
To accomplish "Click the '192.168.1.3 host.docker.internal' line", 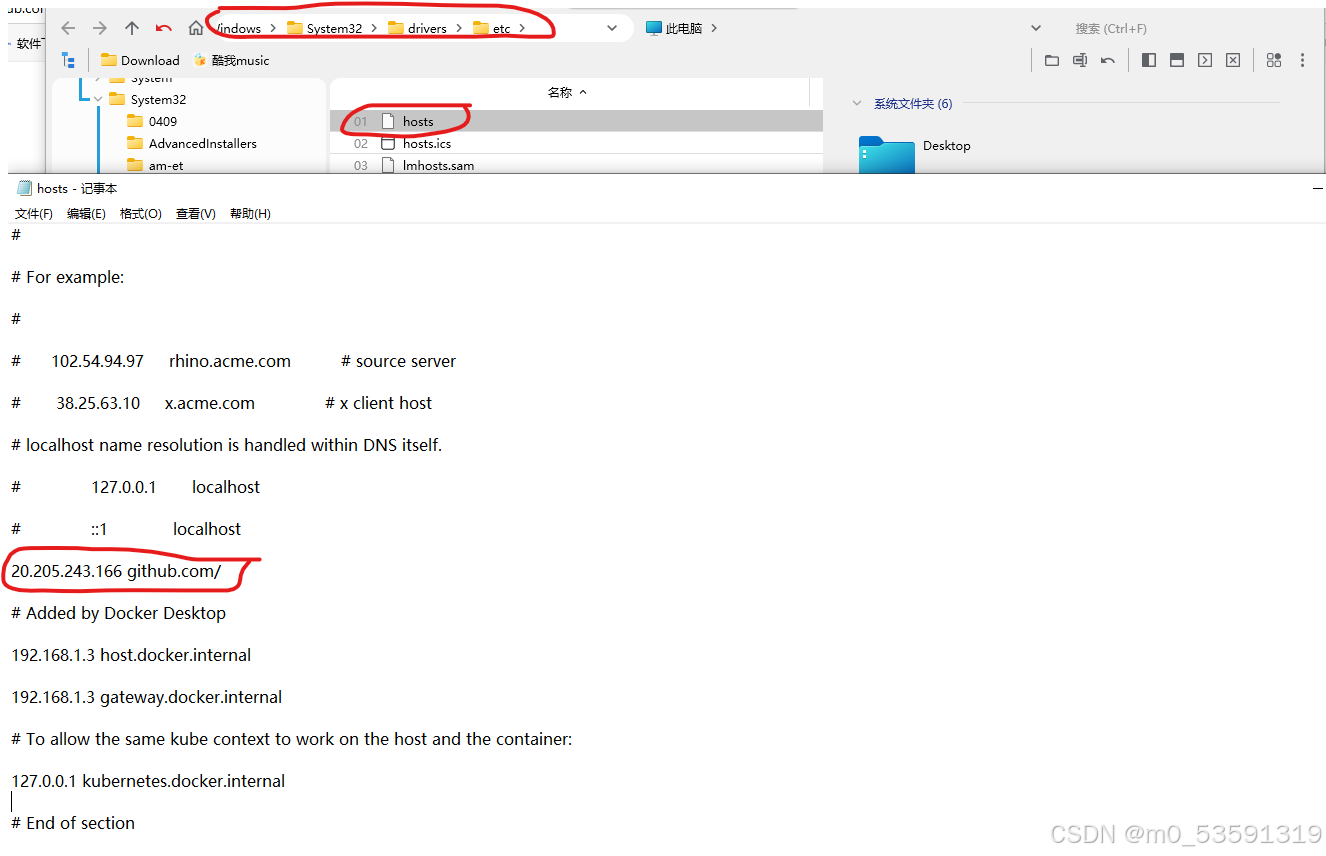I will click(x=131, y=655).
